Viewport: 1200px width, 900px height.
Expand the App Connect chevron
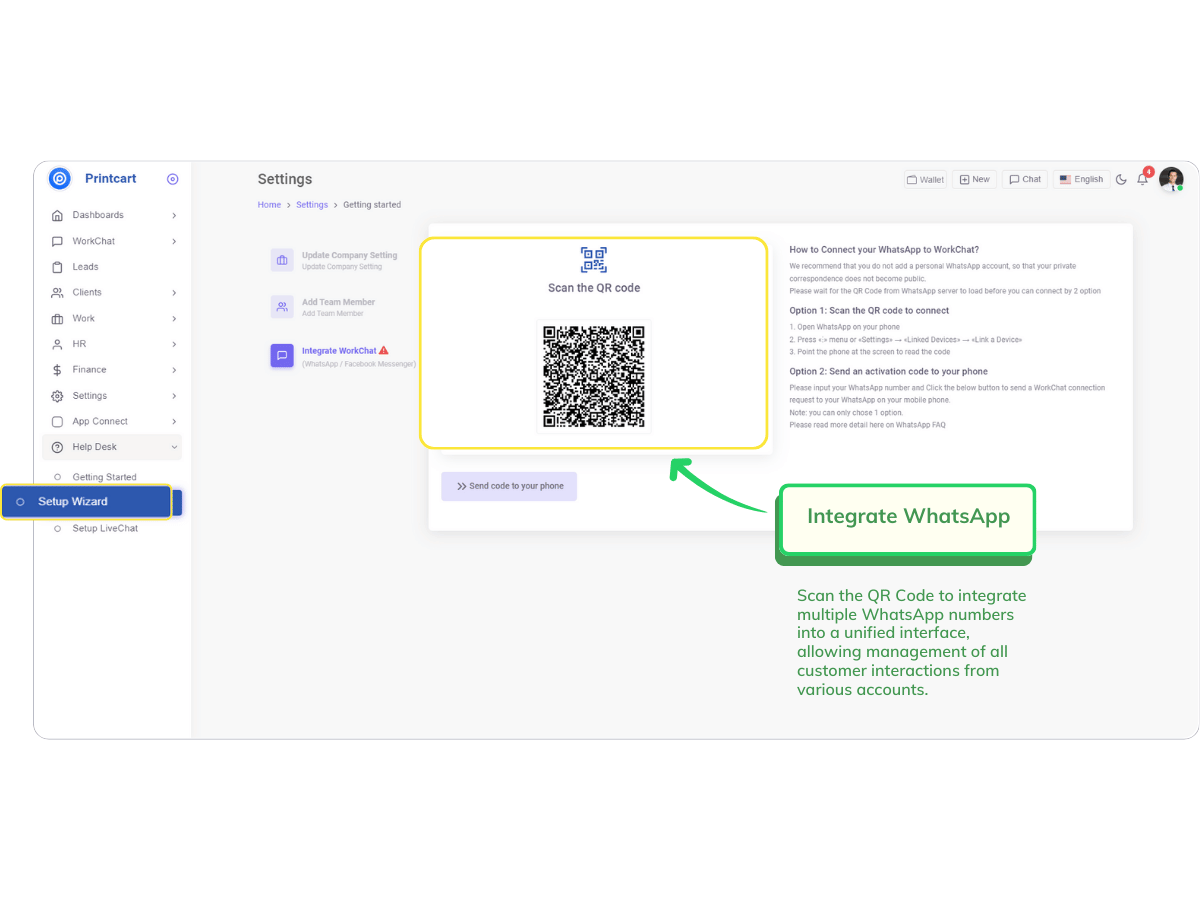click(174, 422)
